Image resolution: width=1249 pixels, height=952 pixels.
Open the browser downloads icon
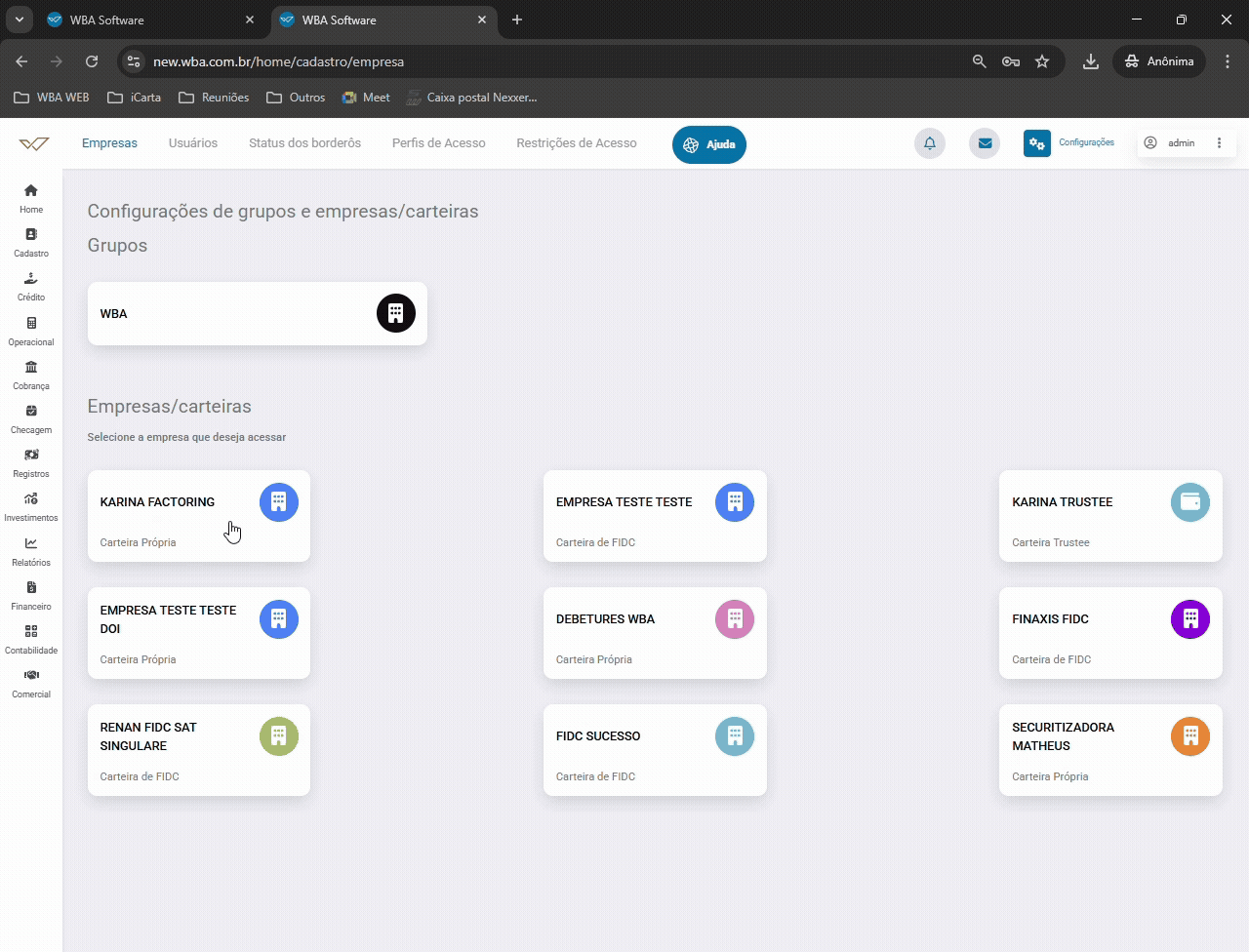coord(1091,61)
